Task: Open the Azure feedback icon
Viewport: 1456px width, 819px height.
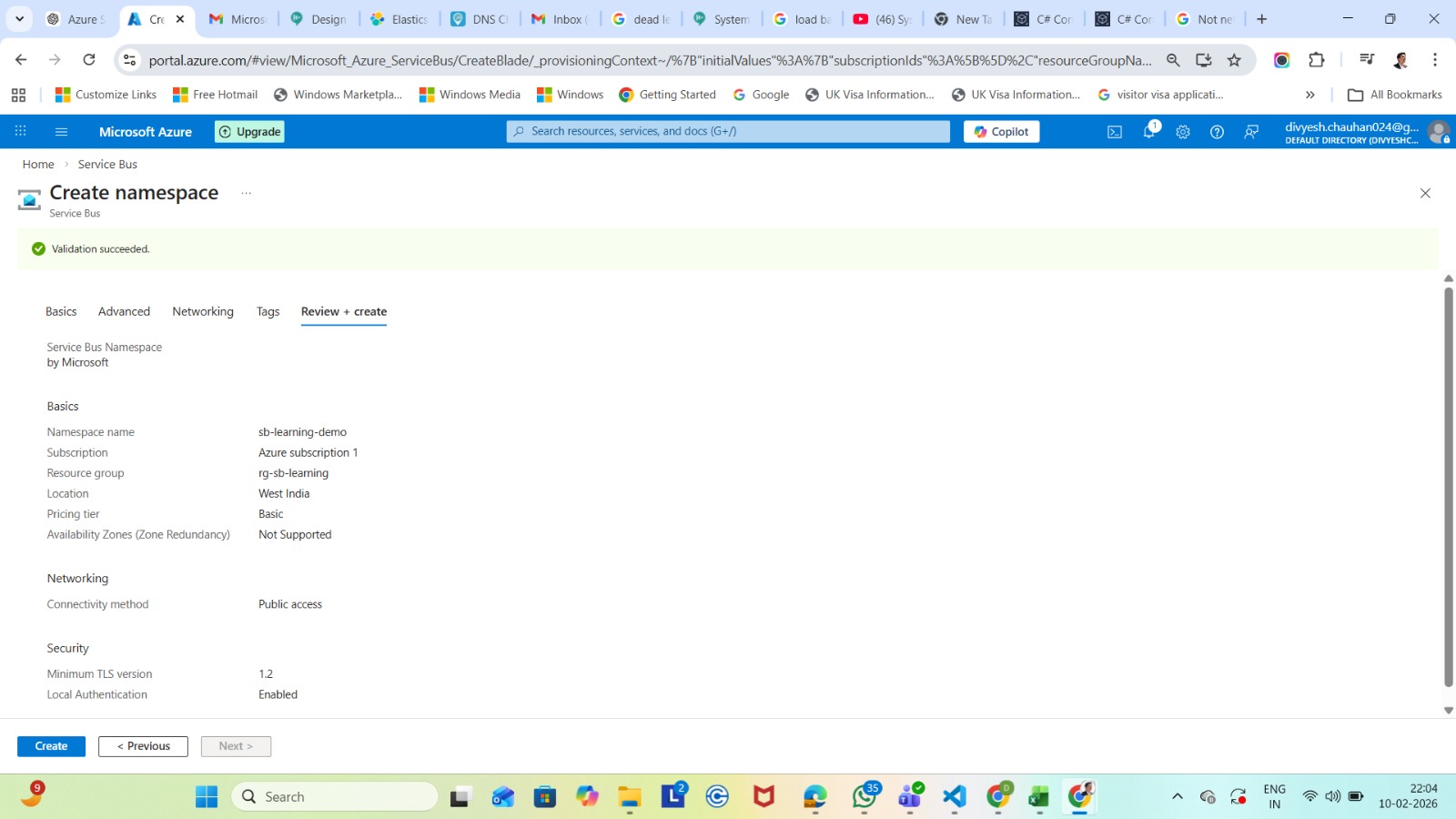Action: click(1251, 132)
